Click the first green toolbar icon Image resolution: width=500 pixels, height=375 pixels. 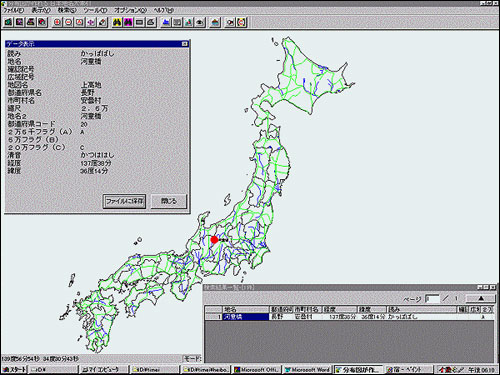9,22
